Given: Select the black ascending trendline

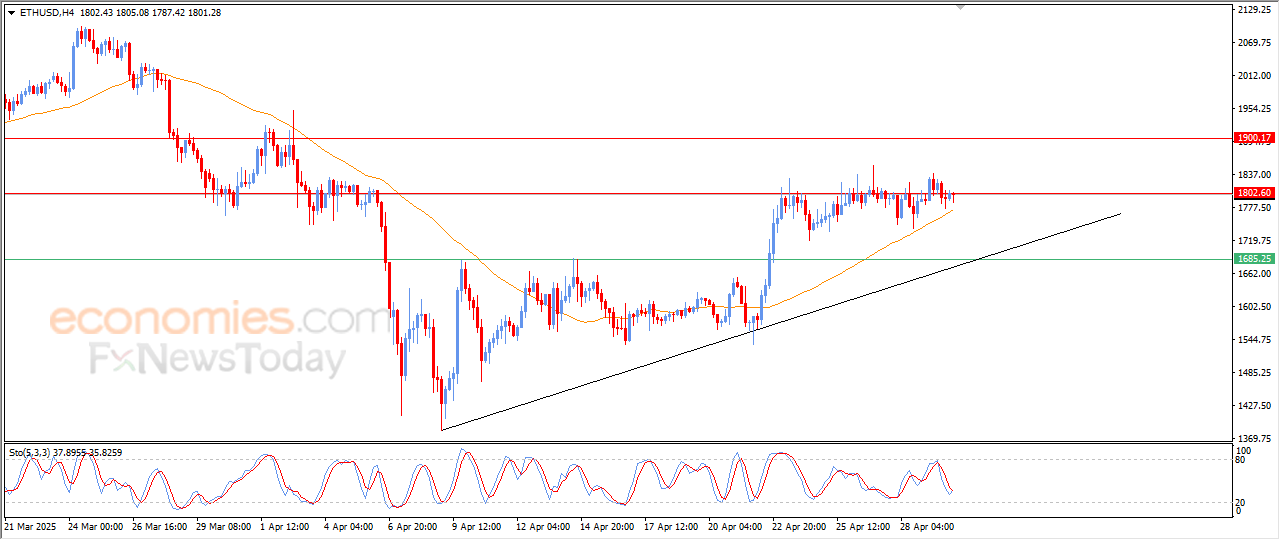Looking at the screenshot, I should point(780,320).
